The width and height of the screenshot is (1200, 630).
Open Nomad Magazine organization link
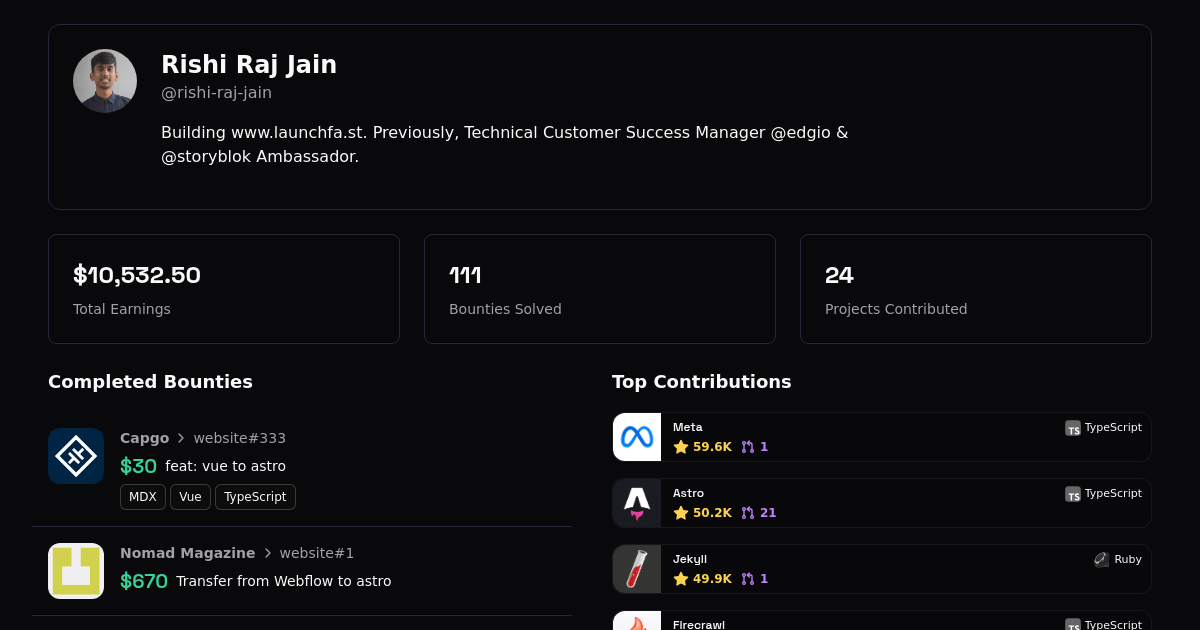click(187, 553)
